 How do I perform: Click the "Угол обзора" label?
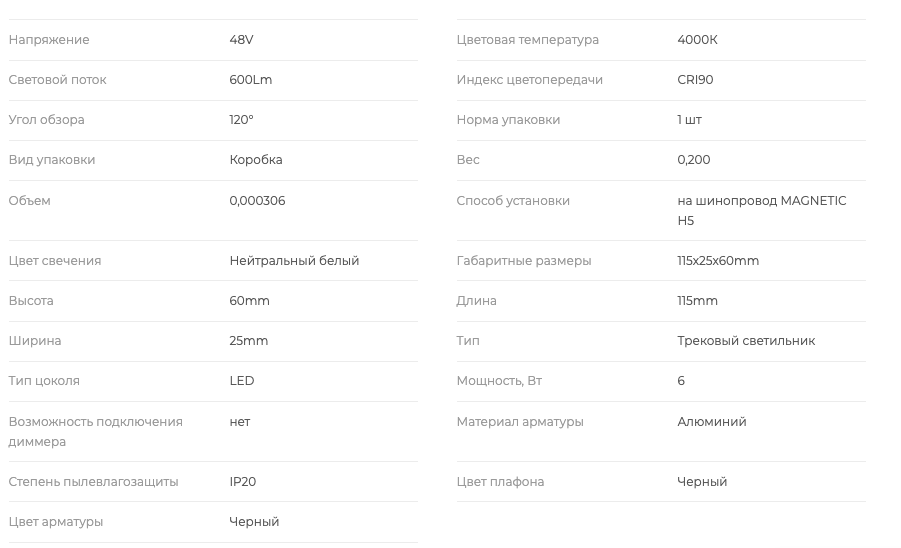pos(46,120)
